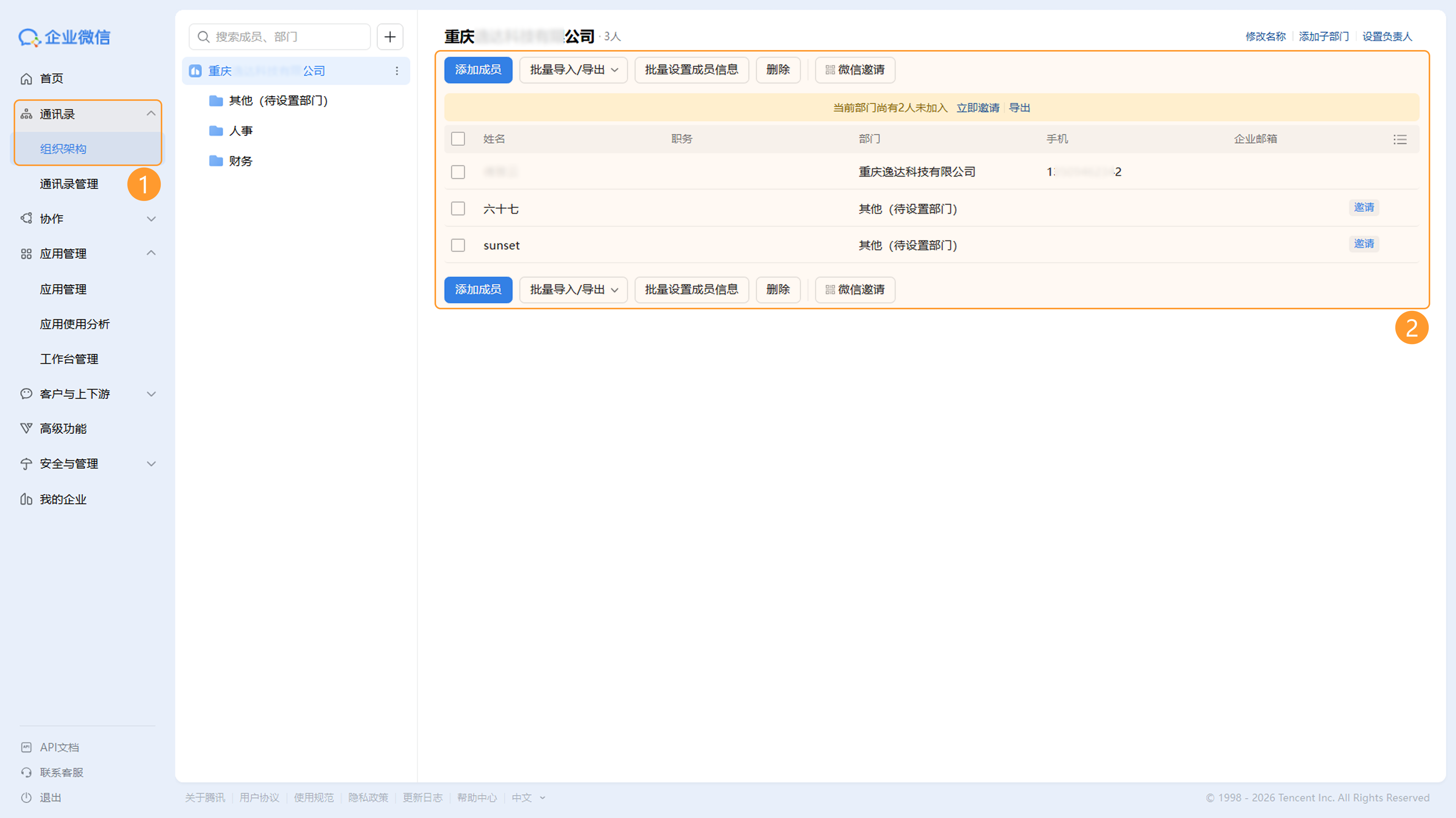Open the 首页 home icon
Image resolution: width=1456 pixels, height=818 pixels.
coord(26,78)
